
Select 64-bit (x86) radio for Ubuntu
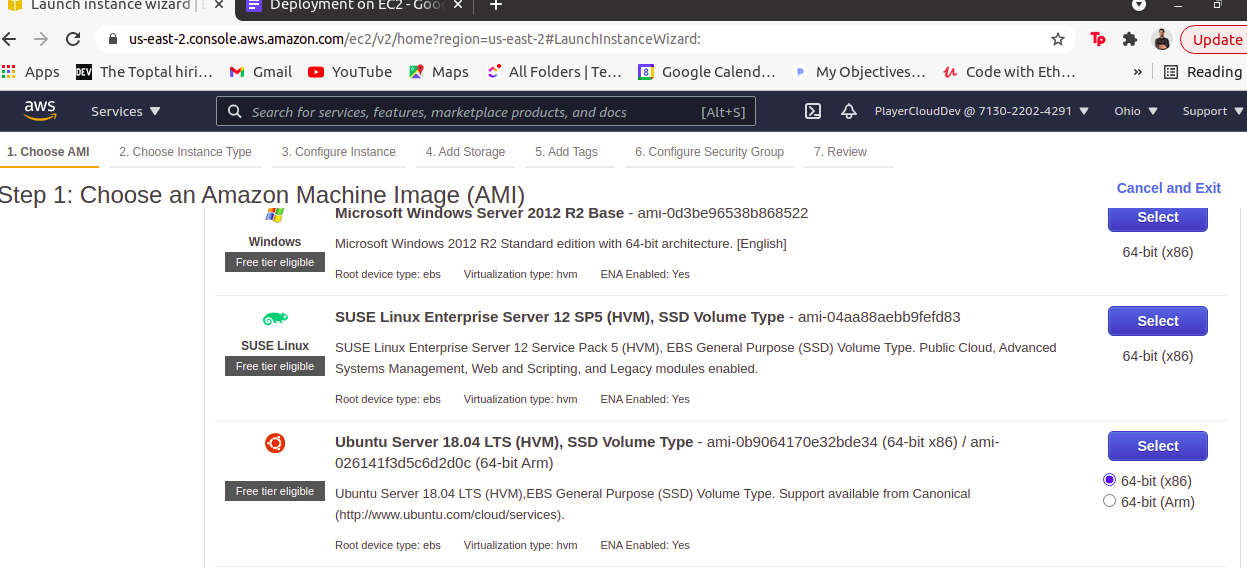1109,480
